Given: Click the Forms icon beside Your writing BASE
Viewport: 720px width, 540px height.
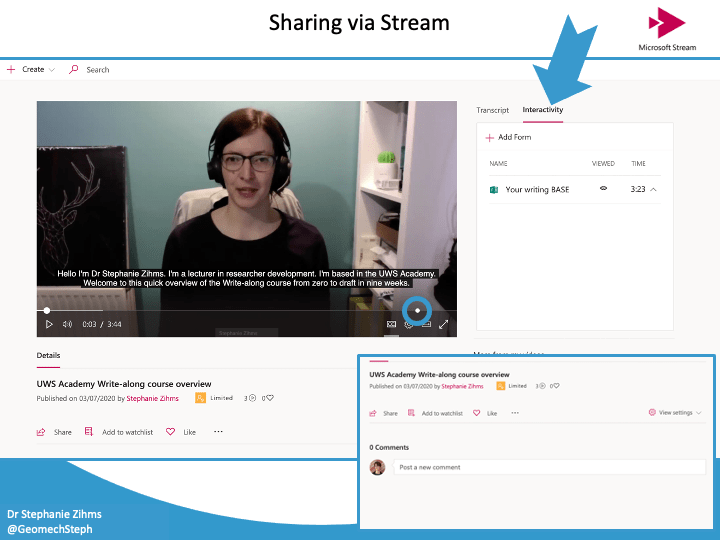Looking at the screenshot, I should pyautogui.click(x=494, y=190).
